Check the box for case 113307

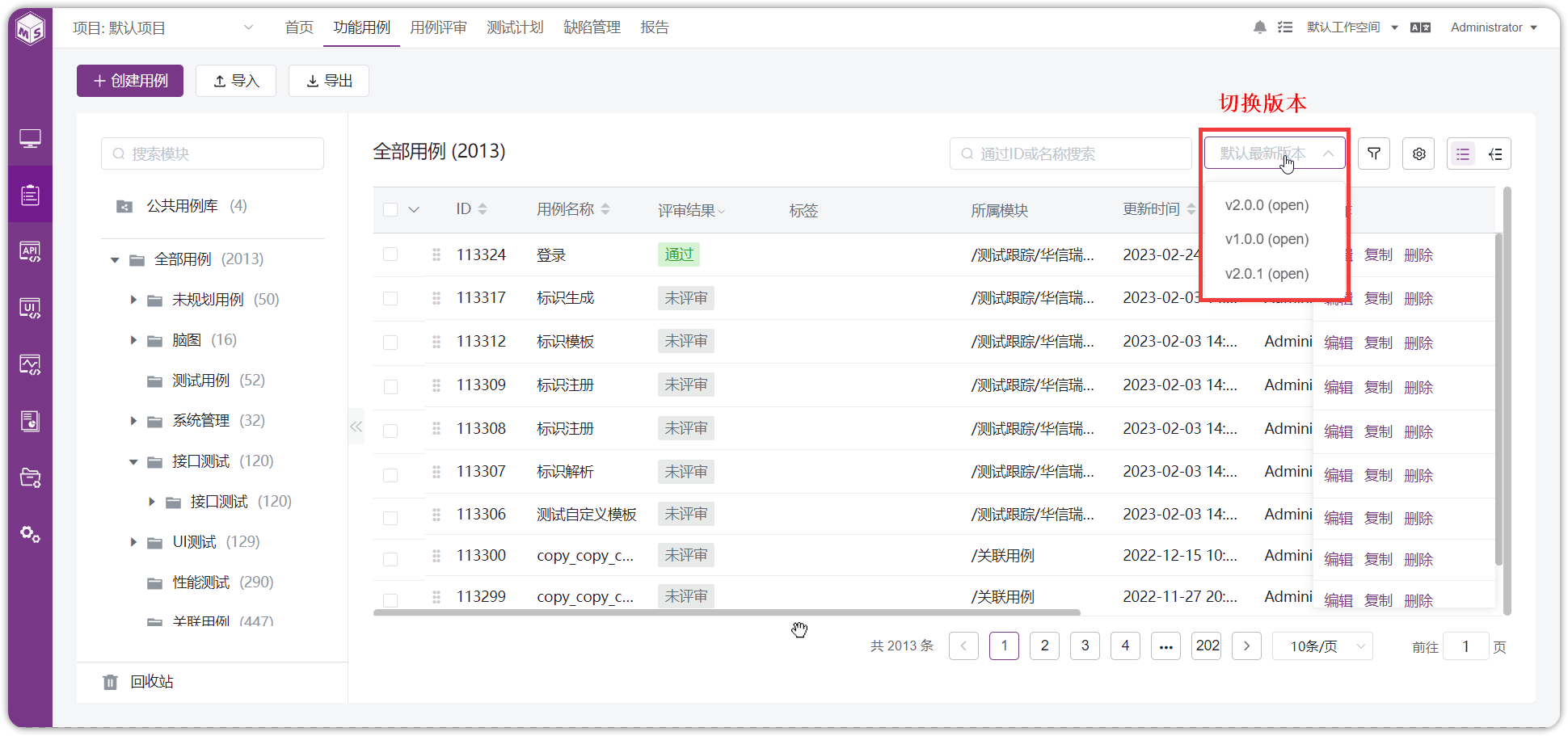[x=390, y=474]
